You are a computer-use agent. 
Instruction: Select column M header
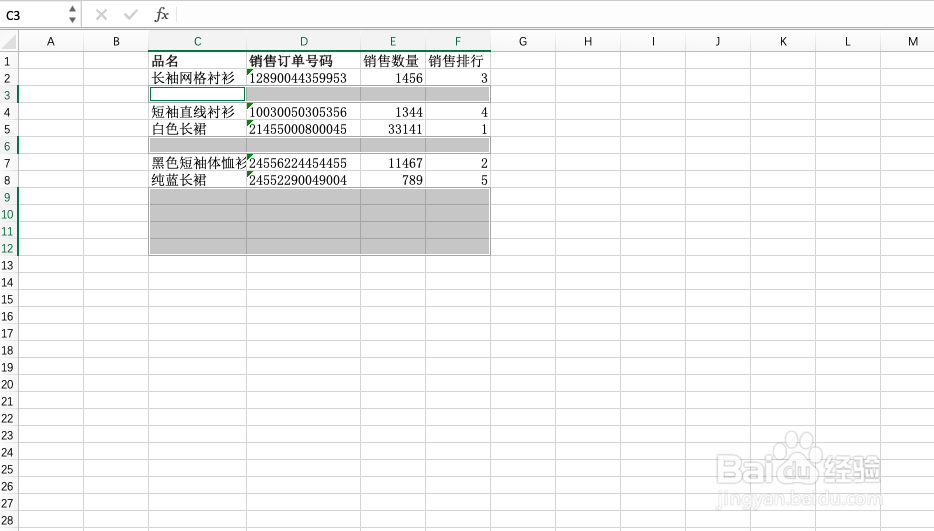coord(907,42)
